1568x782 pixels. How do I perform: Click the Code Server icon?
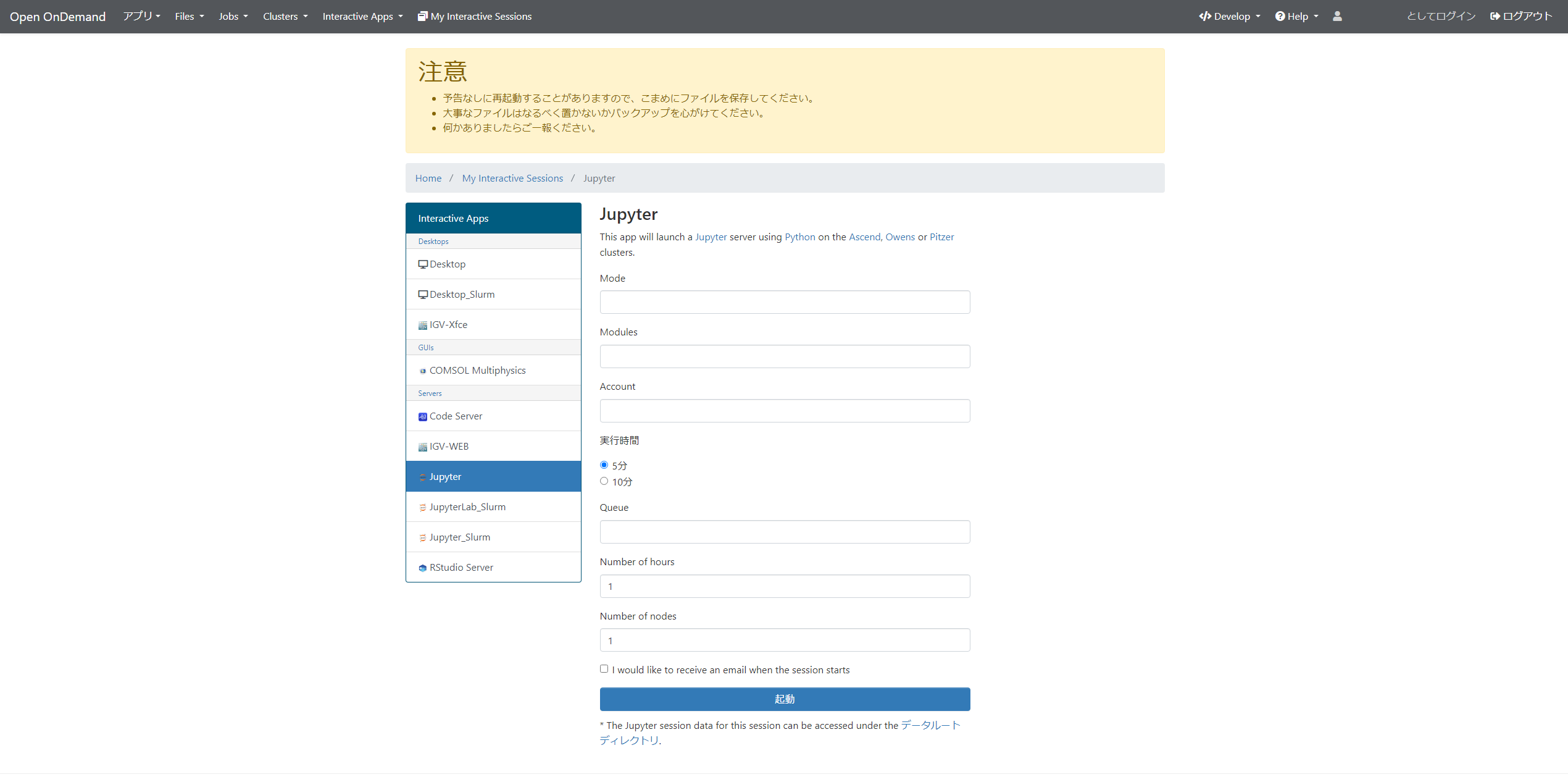pyautogui.click(x=423, y=416)
